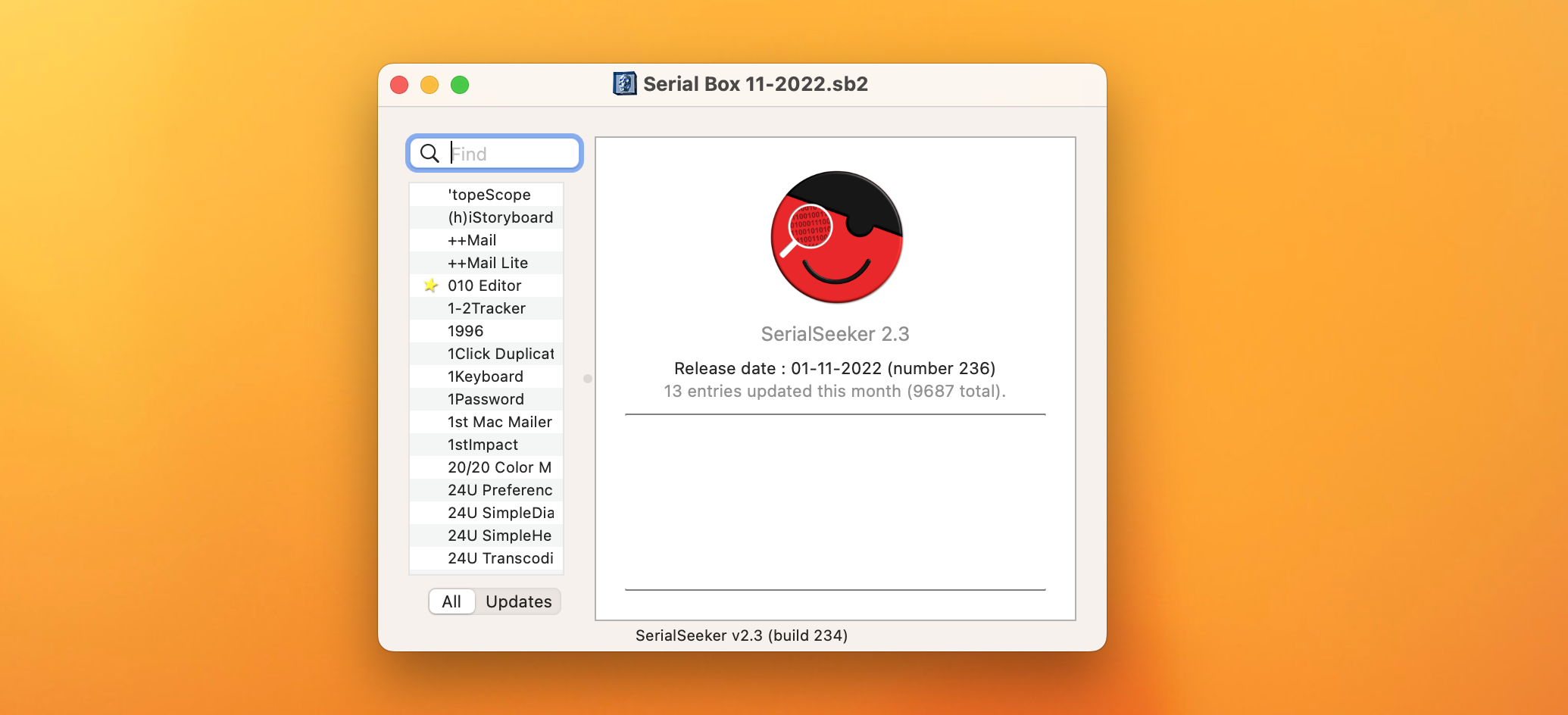Select the 1Password entry
This screenshot has width=1568, height=715.
pyautogui.click(x=486, y=399)
